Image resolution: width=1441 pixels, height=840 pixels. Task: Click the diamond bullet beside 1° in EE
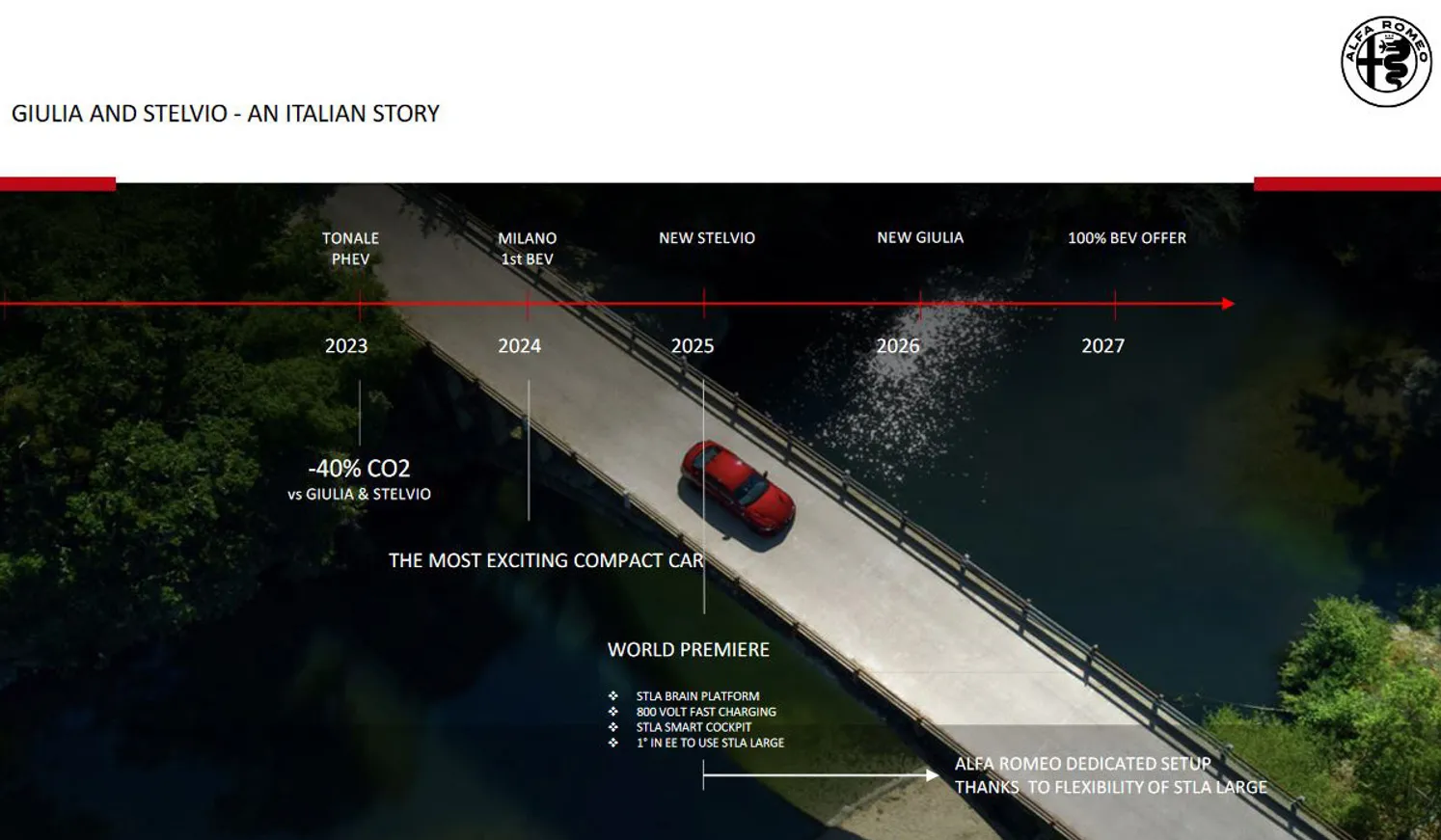point(613,743)
